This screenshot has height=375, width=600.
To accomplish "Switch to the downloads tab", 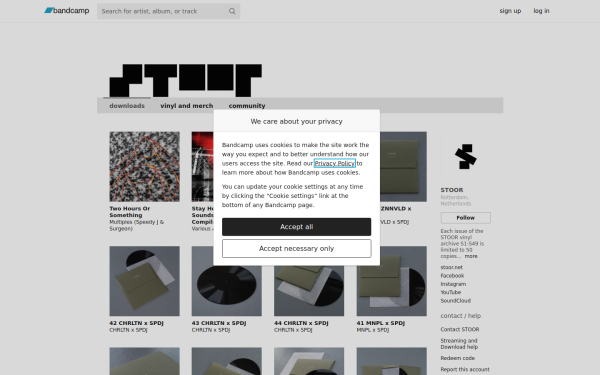I will pyautogui.click(x=127, y=106).
